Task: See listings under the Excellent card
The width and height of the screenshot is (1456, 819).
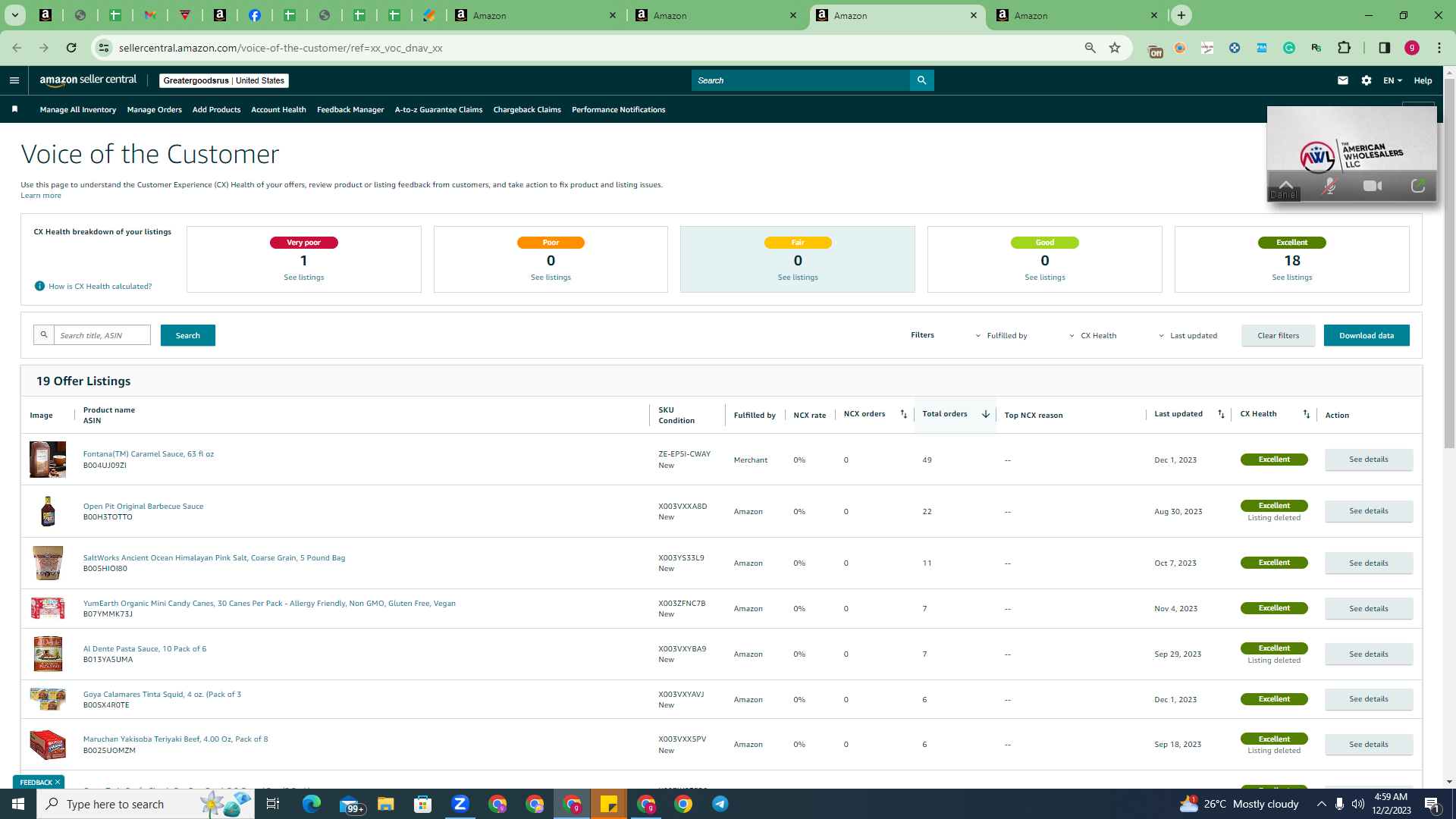Action: click(1292, 278)
